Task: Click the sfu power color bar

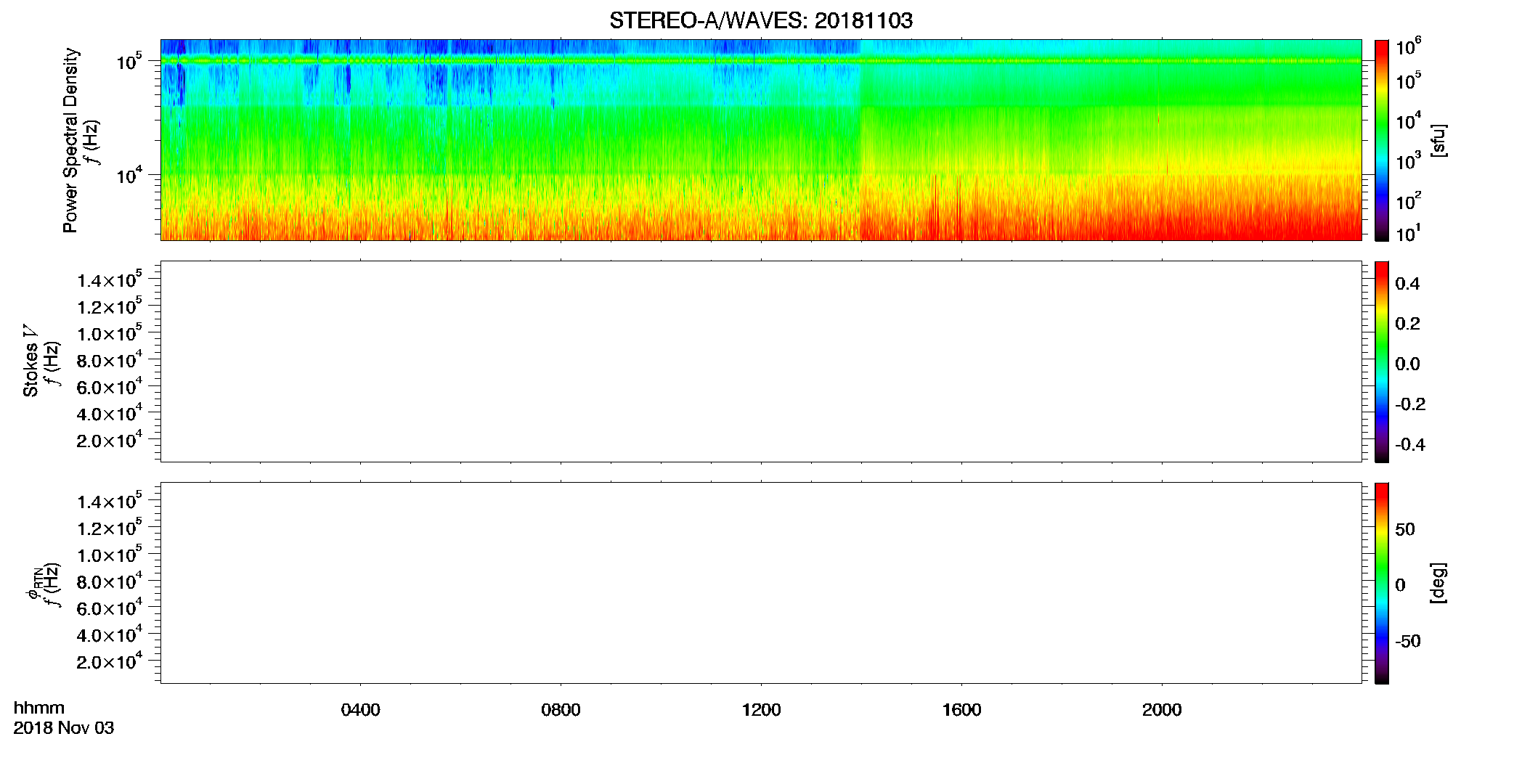Action: [1382, 140]
